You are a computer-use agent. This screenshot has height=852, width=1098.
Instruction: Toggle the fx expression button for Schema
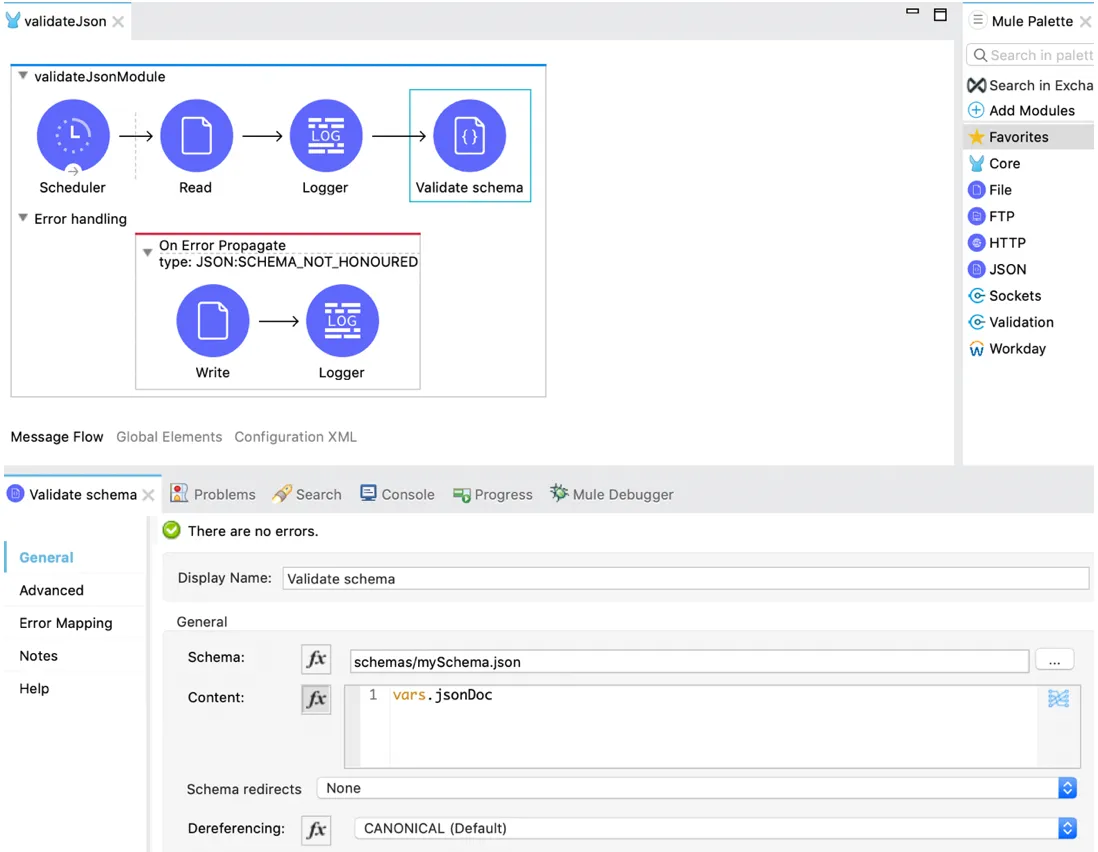coord(316,659)
